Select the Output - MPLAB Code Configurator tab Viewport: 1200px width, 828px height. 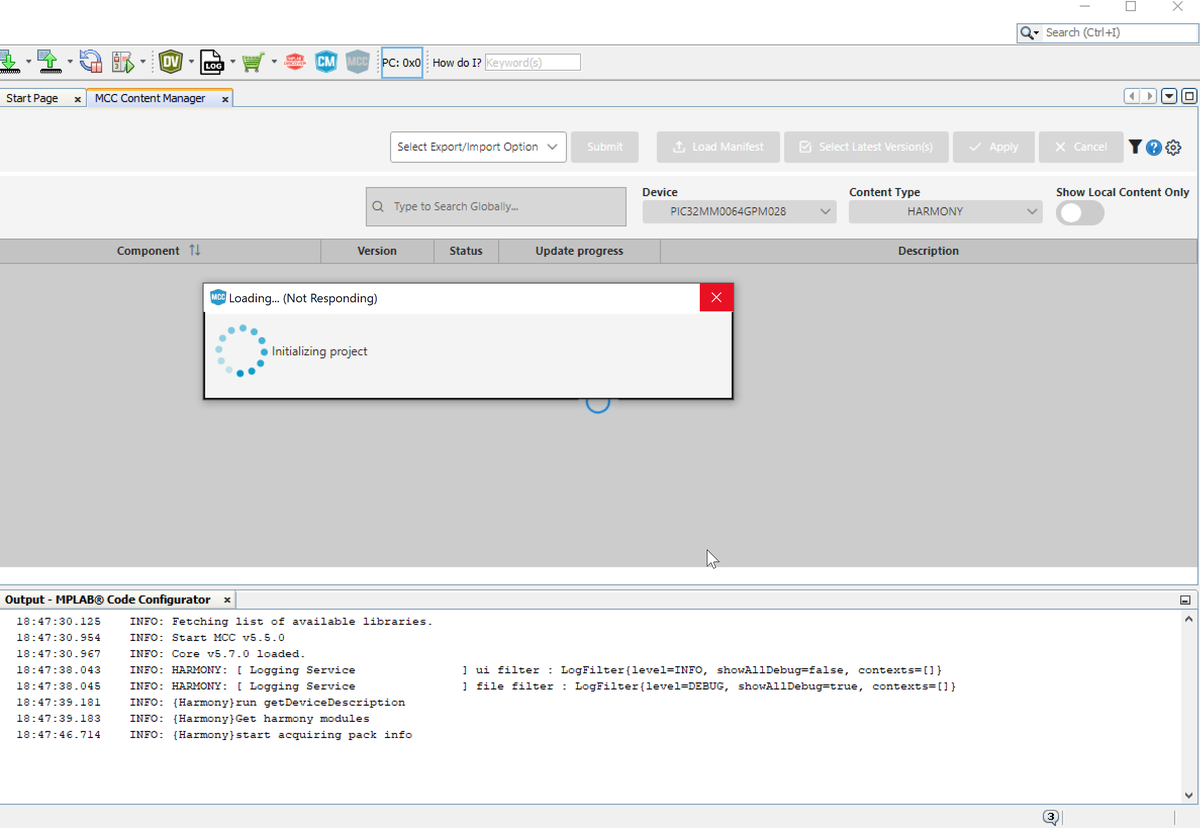point(108,600)
